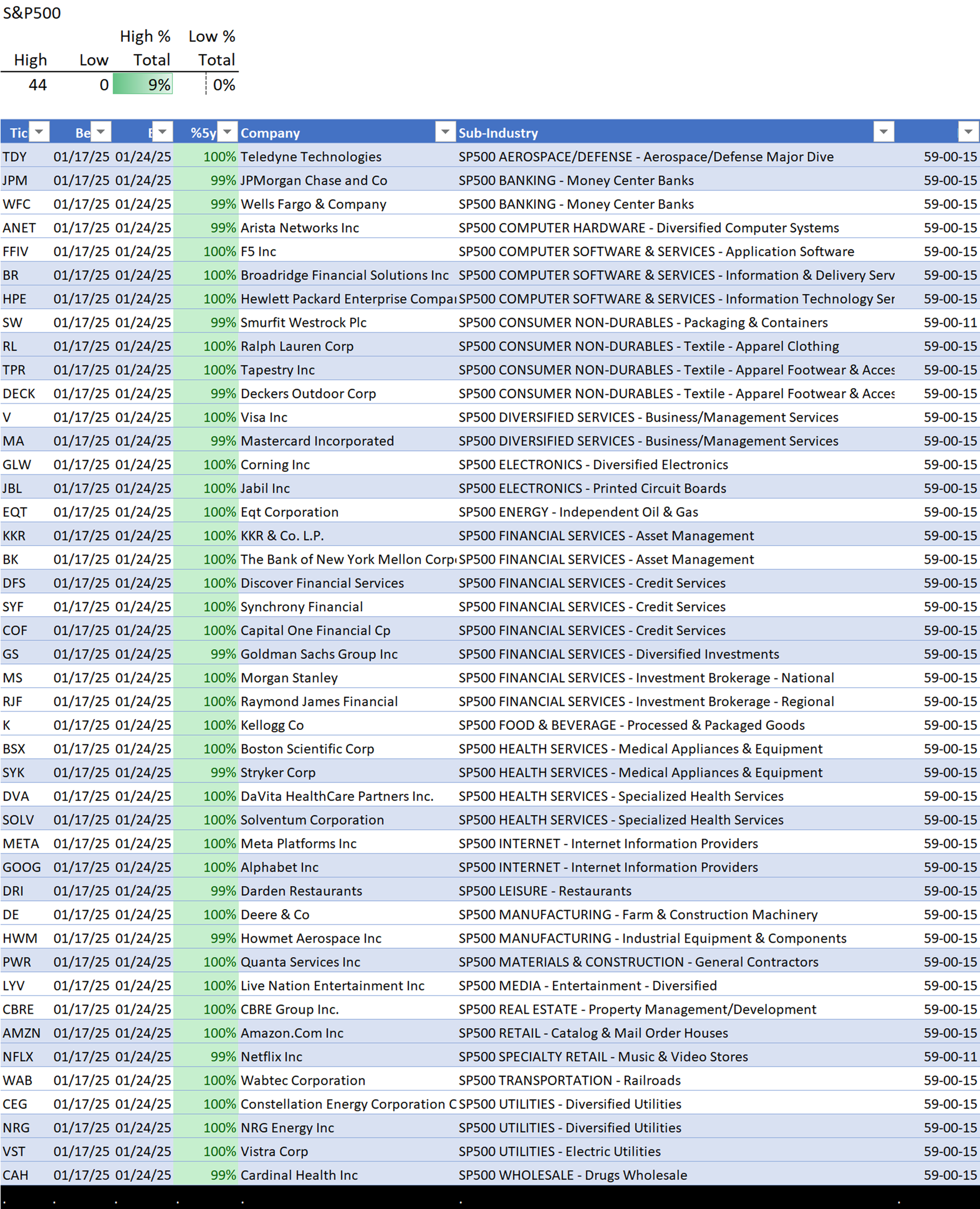Image resolution: width=980 pixels, height=1209 pixels.
Task: Select the High count value 44
Action: coord(38,85)
